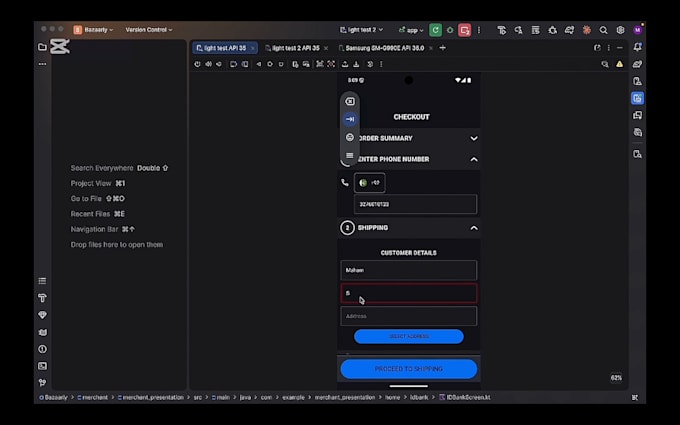Screen dimensions: 680x425
Task: Click the Select Address button
Action: (409, 337)
